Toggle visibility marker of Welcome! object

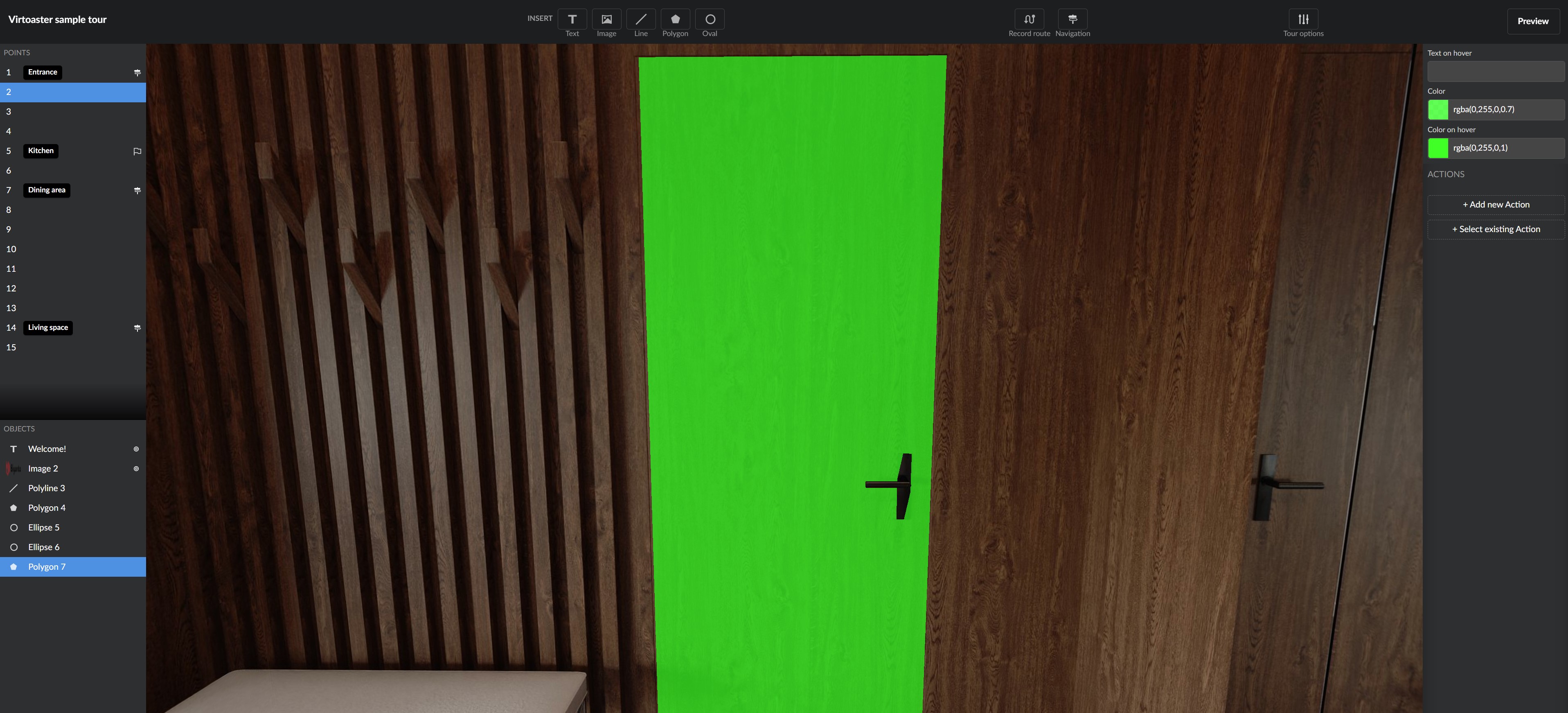coord(136,449)
